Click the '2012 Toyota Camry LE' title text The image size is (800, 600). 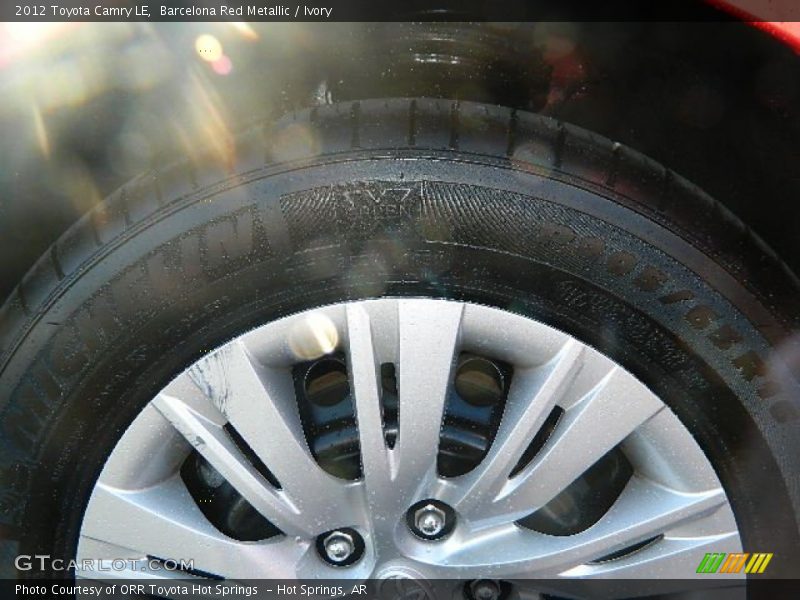83,11
